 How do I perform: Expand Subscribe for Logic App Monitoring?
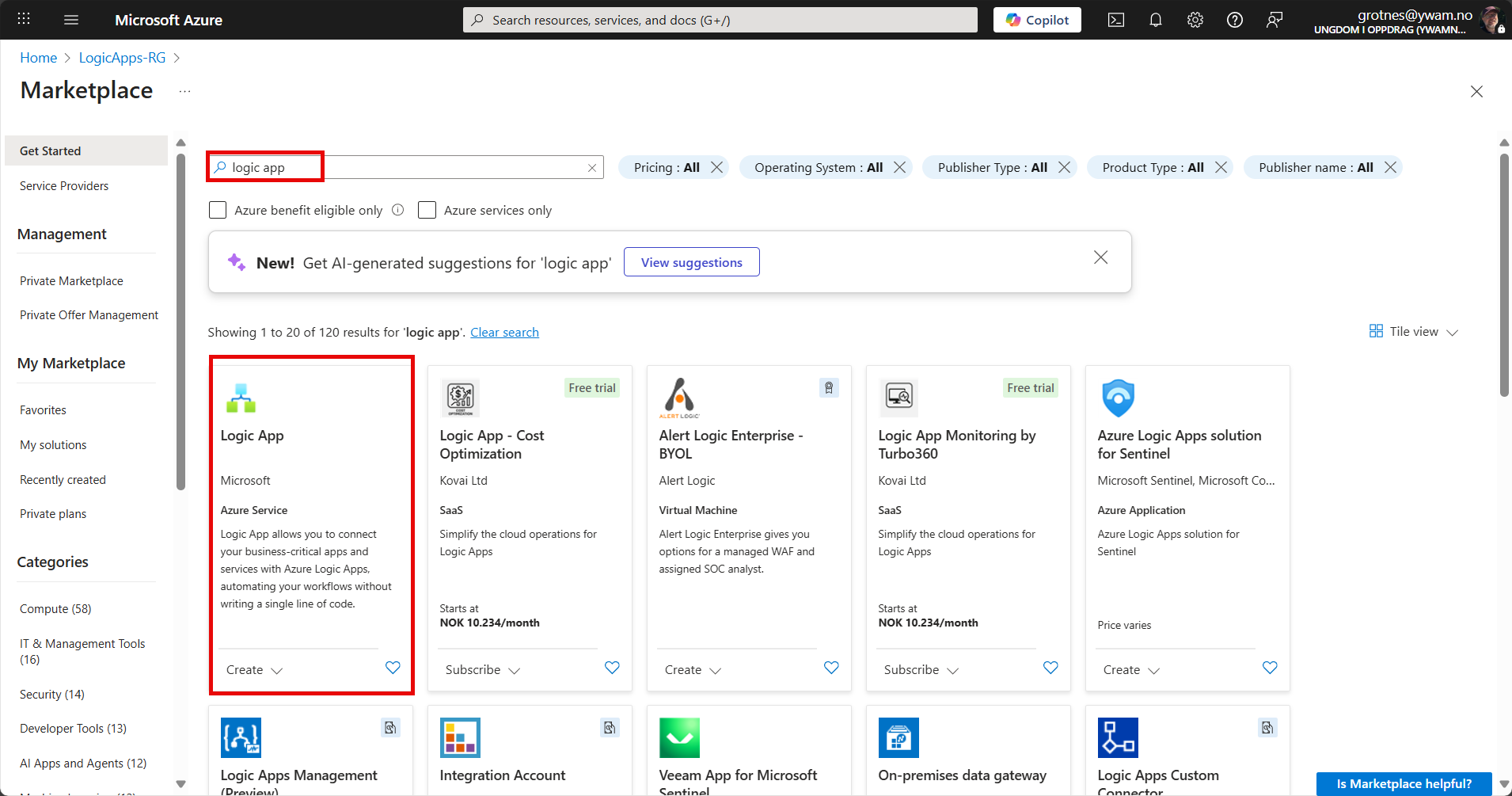(x=921, y=670)
